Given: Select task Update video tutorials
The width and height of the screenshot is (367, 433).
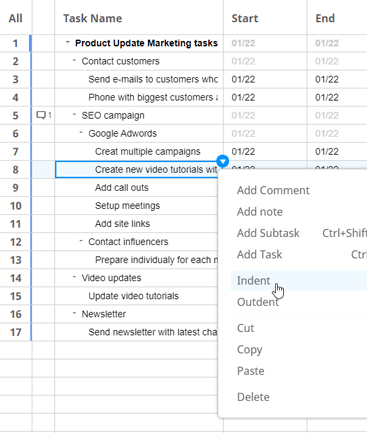Looking at the screenshot, I should [133, 296].
